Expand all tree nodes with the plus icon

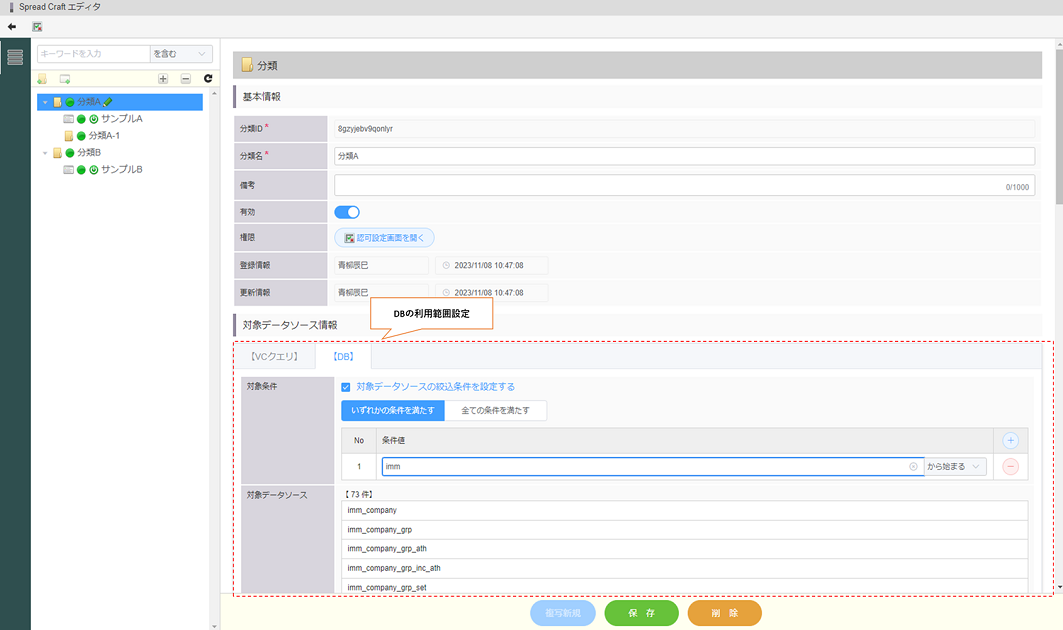[163, 78]
